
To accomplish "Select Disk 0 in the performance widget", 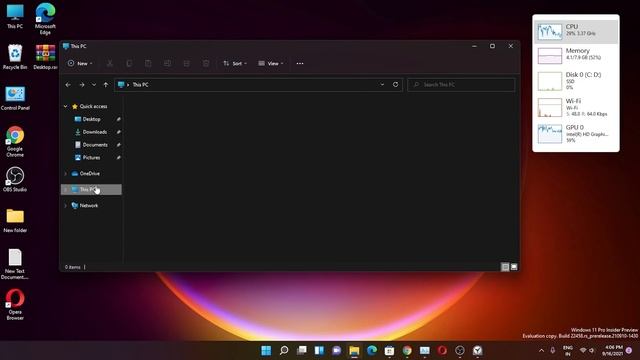I will click(x=576, y=81).
